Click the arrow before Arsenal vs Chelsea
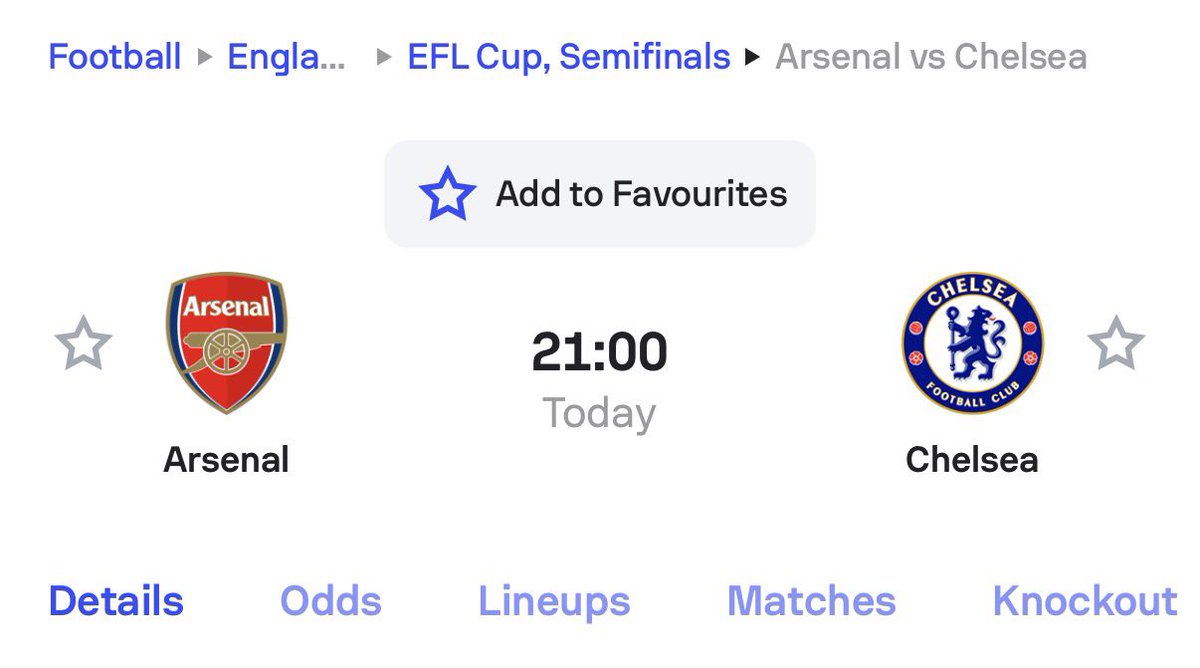 tap(753, 57)
